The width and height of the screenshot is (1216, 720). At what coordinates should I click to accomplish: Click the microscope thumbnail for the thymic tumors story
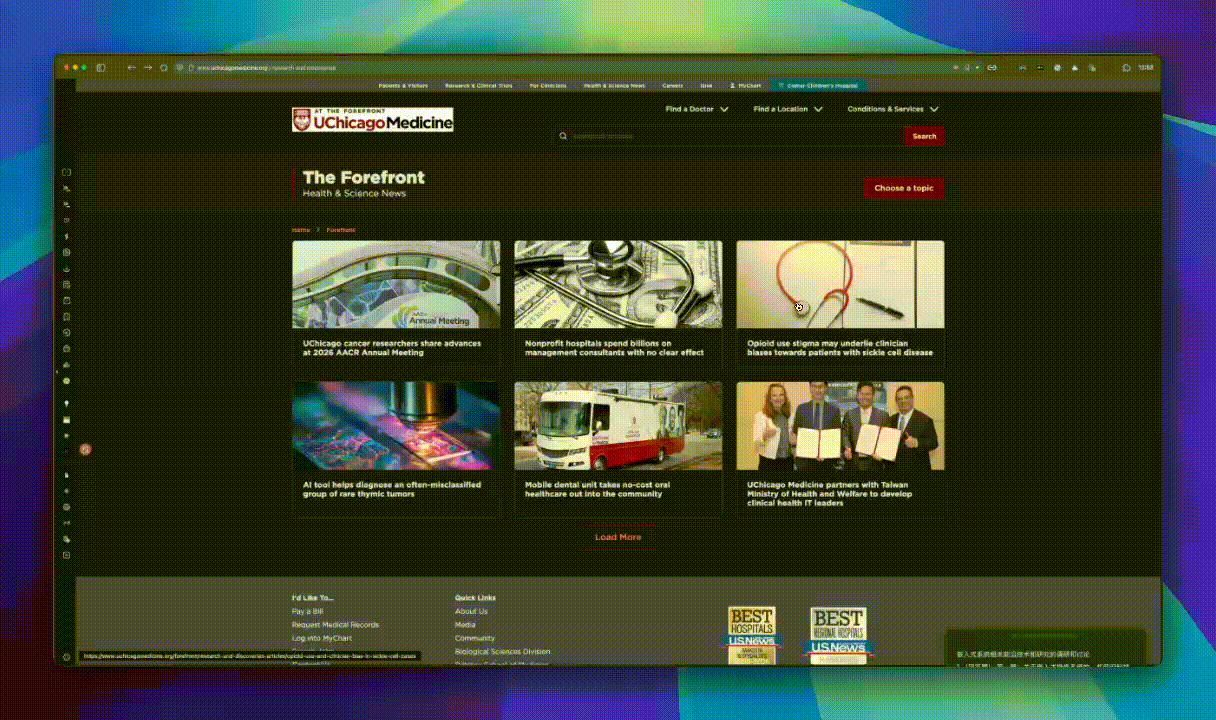(x=396, y=426)
